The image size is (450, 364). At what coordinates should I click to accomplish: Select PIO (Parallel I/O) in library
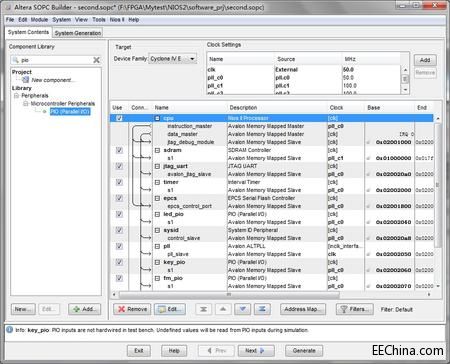(x=70, y=112)
